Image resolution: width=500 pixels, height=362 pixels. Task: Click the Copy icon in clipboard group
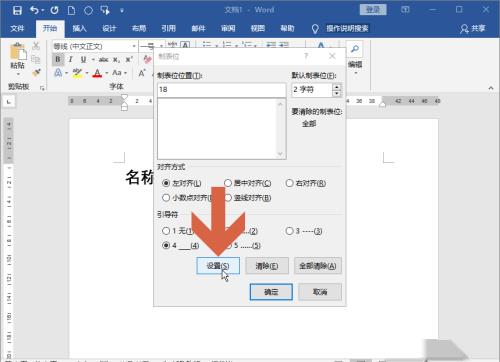pos(36,59)
